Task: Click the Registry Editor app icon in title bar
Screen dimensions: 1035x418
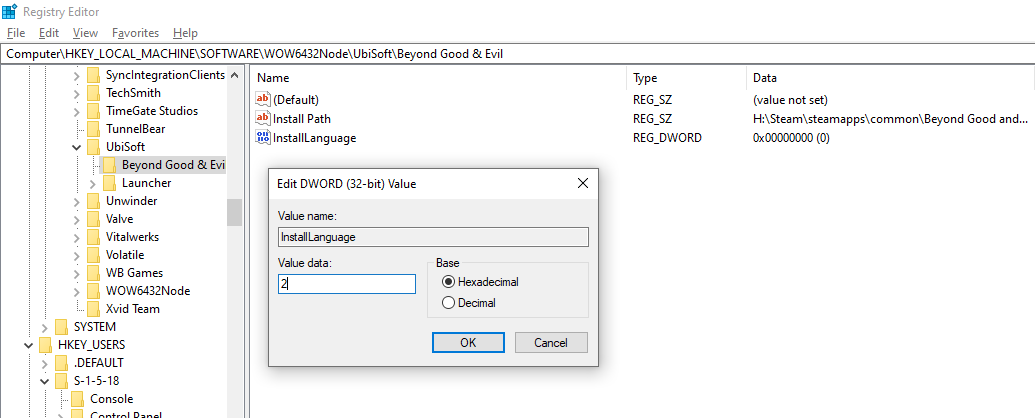Action: coord(9,12)
